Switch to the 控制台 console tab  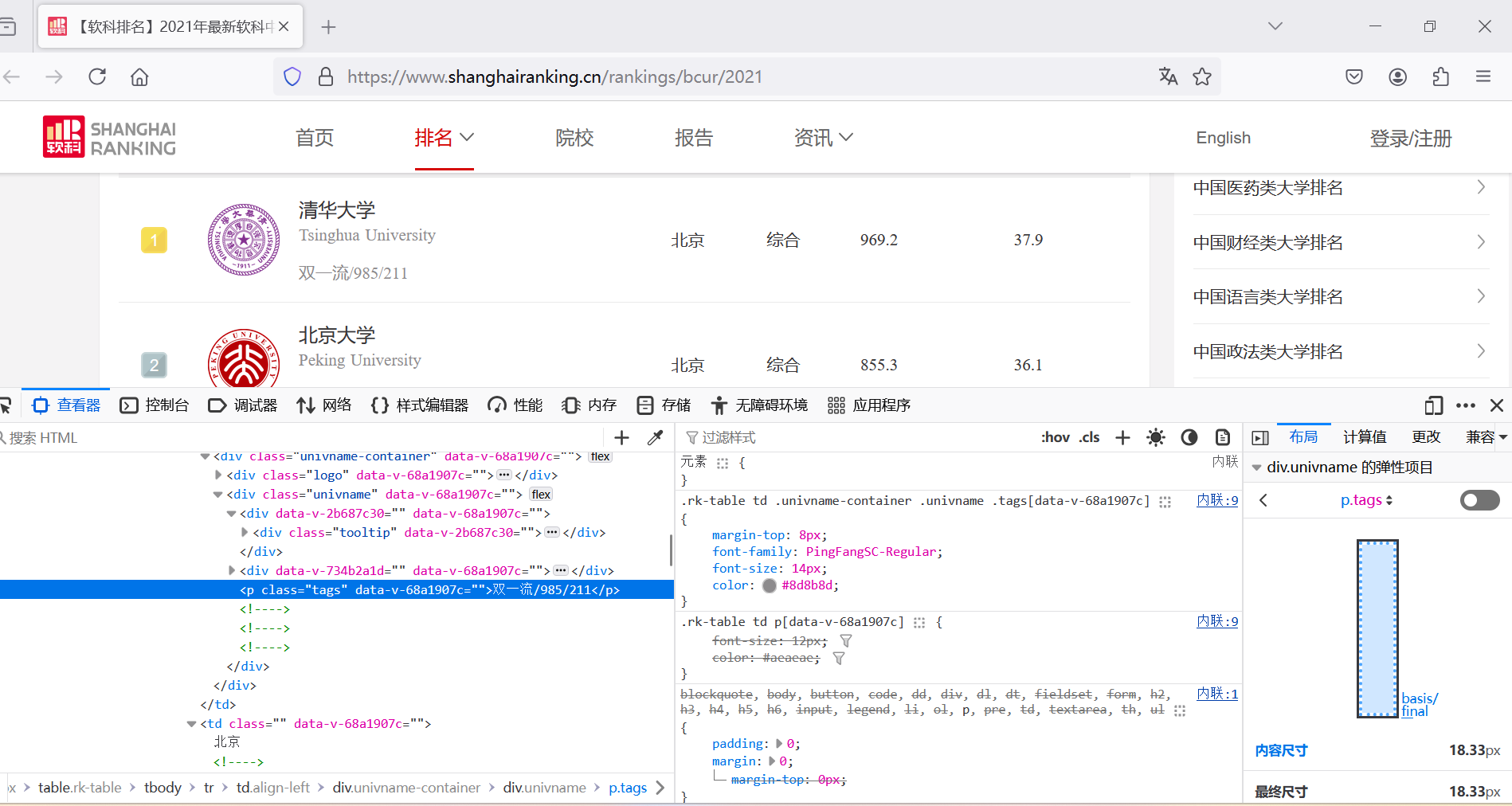coord(155,405)
